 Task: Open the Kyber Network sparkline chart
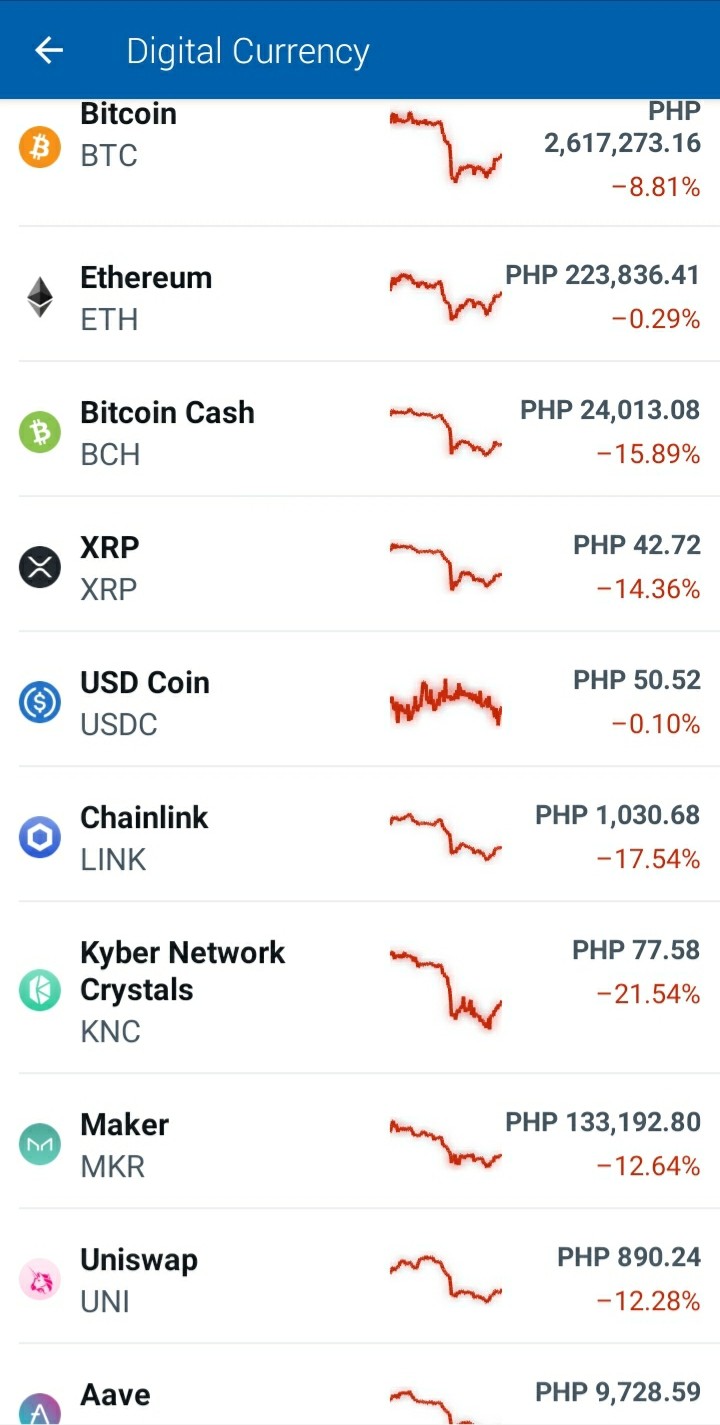pos(445,988)
